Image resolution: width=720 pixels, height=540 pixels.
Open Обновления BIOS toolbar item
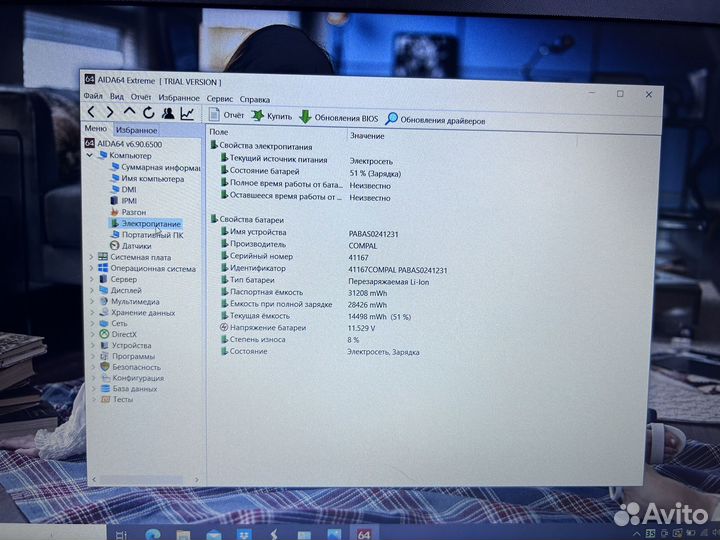[x=339, y=118]
